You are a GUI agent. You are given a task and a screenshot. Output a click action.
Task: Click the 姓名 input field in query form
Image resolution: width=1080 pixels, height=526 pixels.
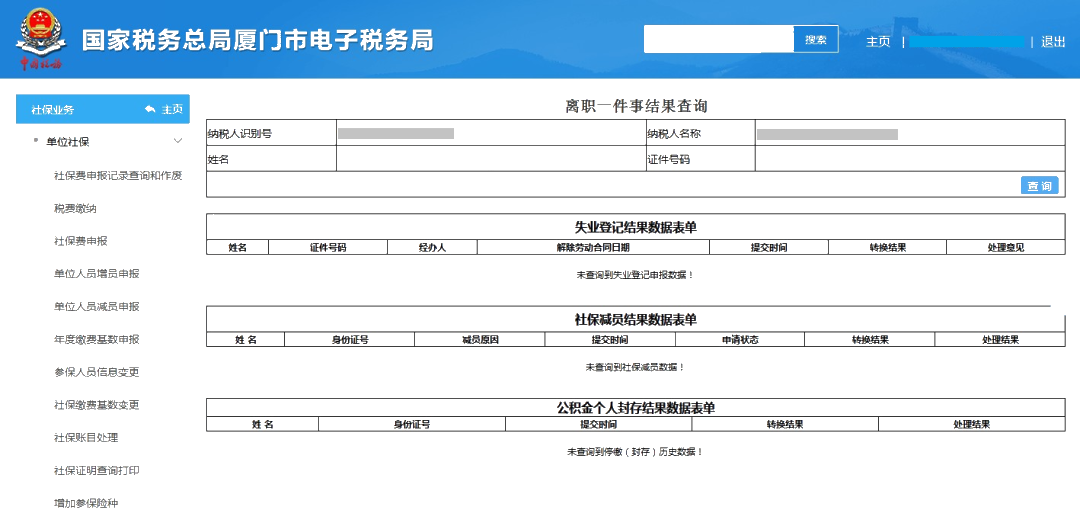pyautogui.click(x=490, y=159)
